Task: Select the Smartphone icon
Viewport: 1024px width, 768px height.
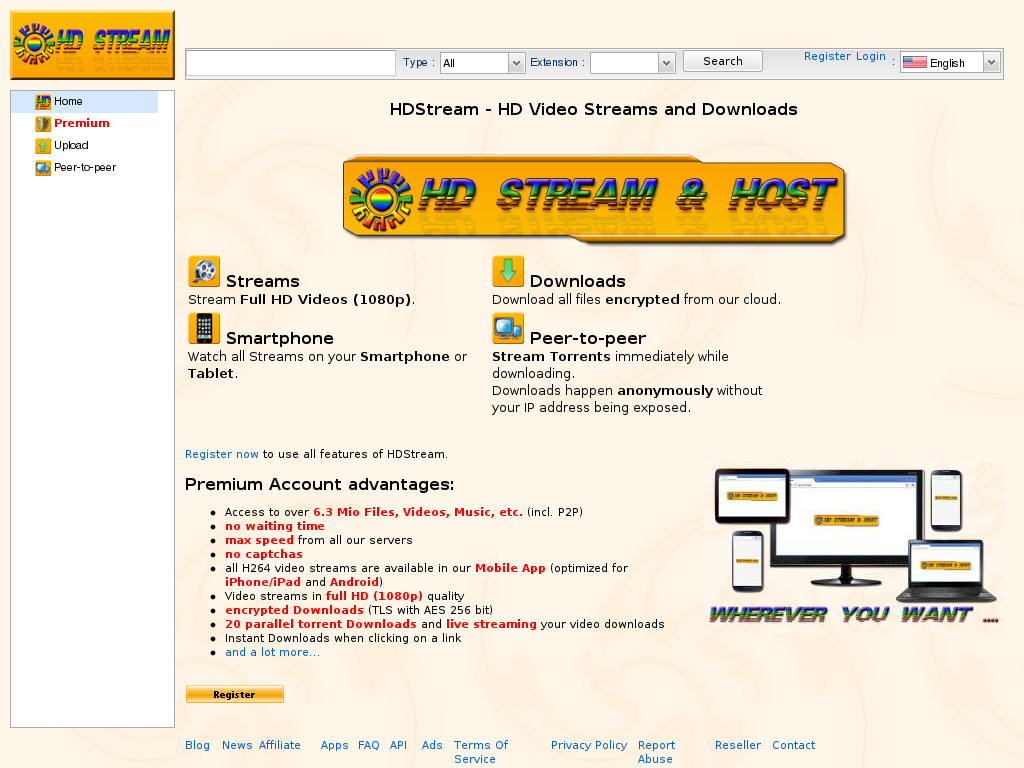Action: [203, 327]
